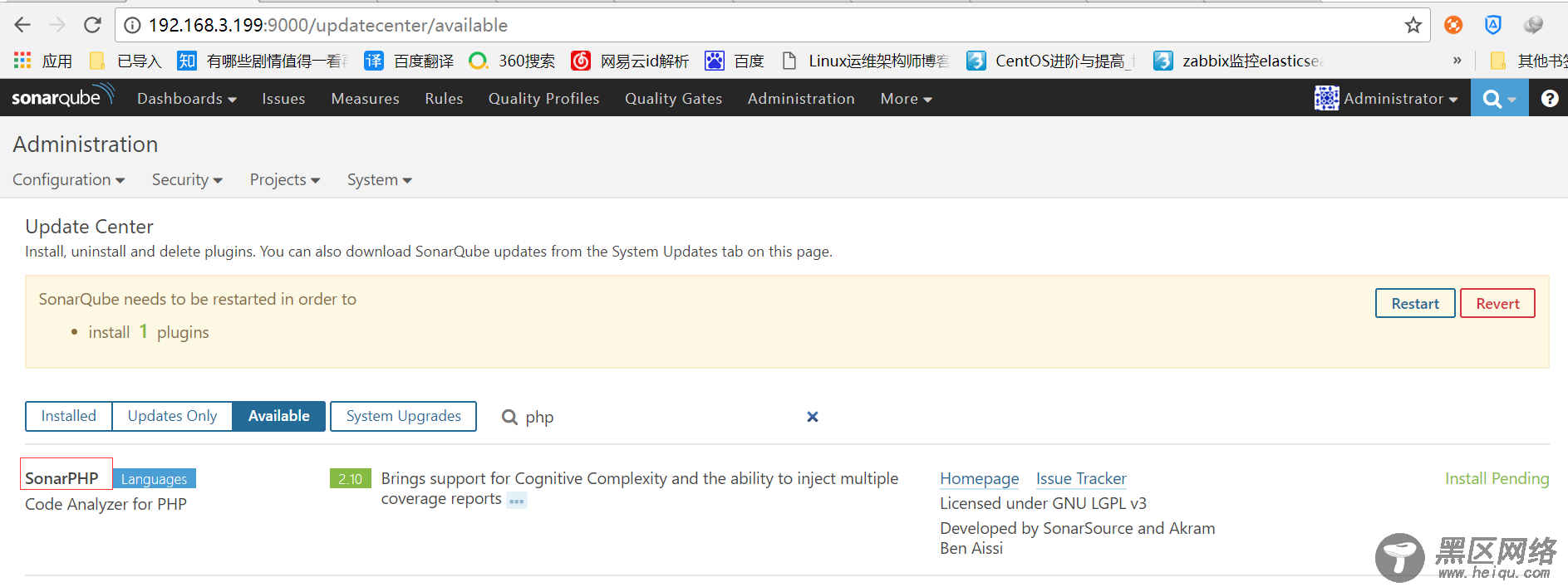Reload the page with the refresh icon
Image resolution: width=1568 pixels, height=587 pixels.
92,25
